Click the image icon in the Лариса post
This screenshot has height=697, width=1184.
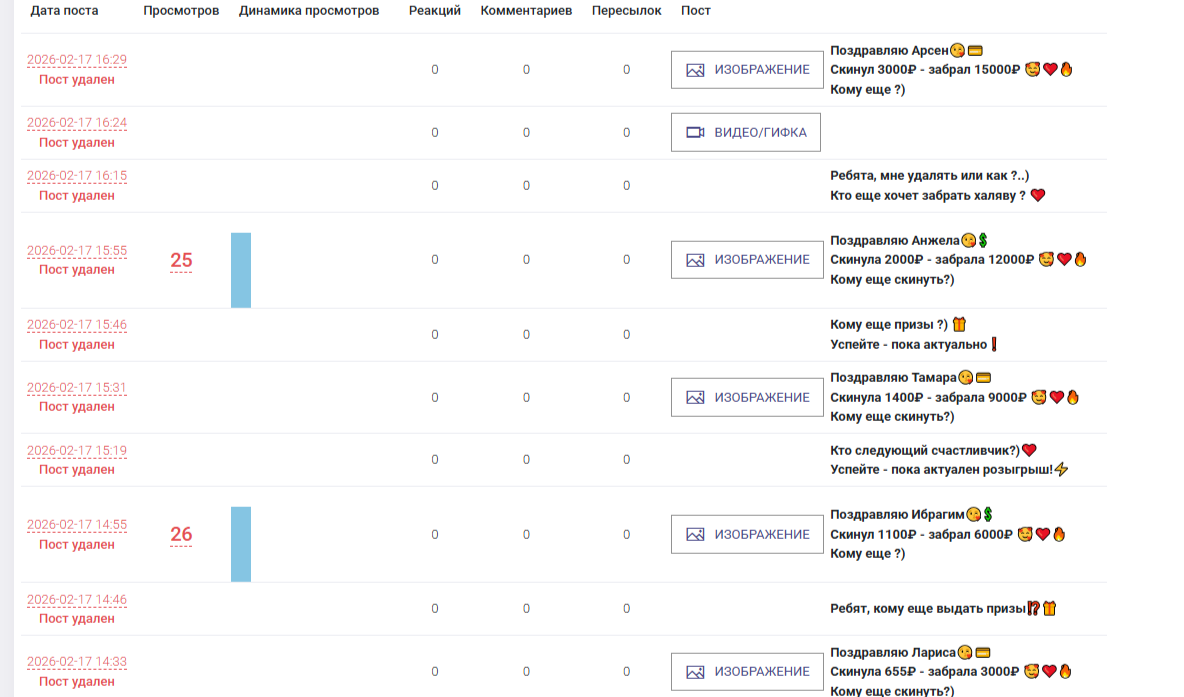click(x=695, y=672)
